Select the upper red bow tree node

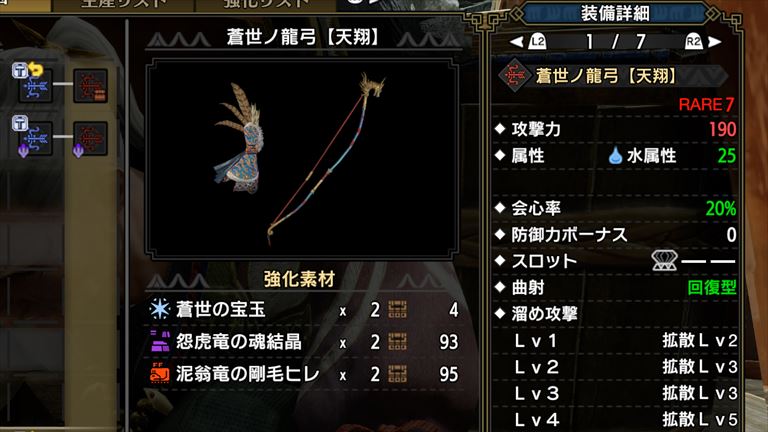[90, 85]
